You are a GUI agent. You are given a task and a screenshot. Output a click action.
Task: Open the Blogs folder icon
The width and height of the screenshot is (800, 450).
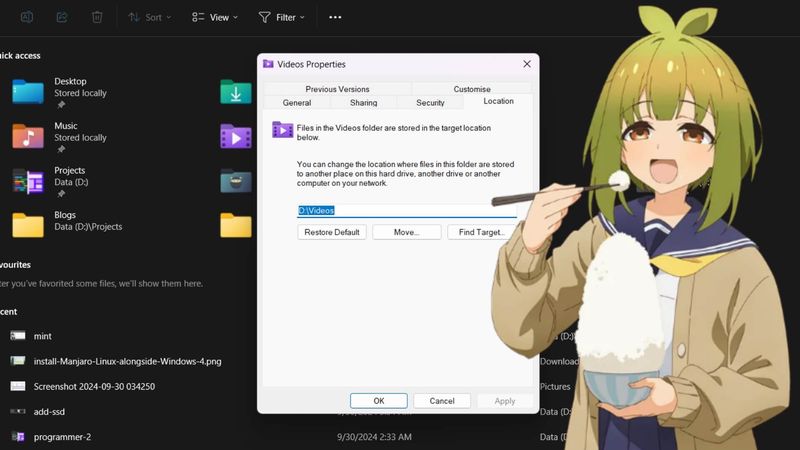tap(28, 225)
